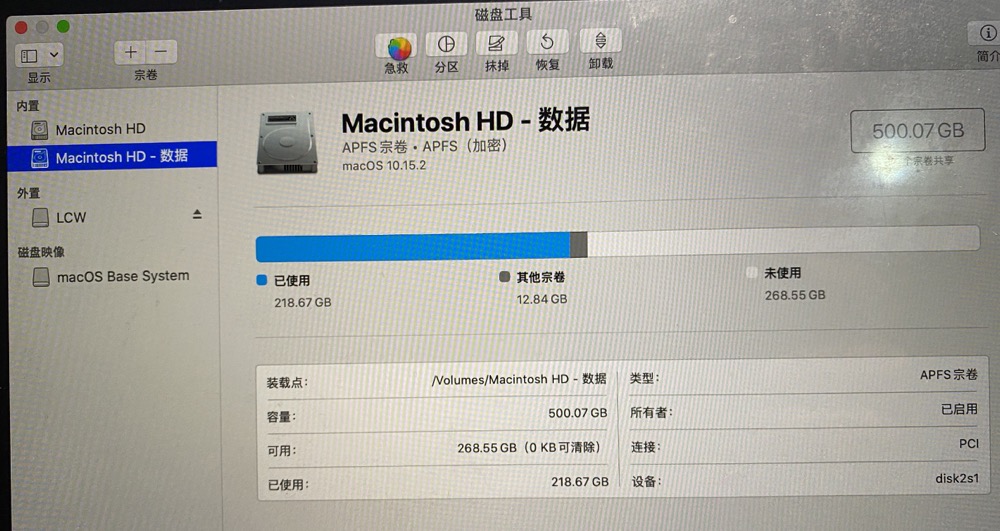Image resolution: width=1000 pixels, height=531 pixels.
Task: Click the unused portion of the storage bar
Action: click(783, 240)
